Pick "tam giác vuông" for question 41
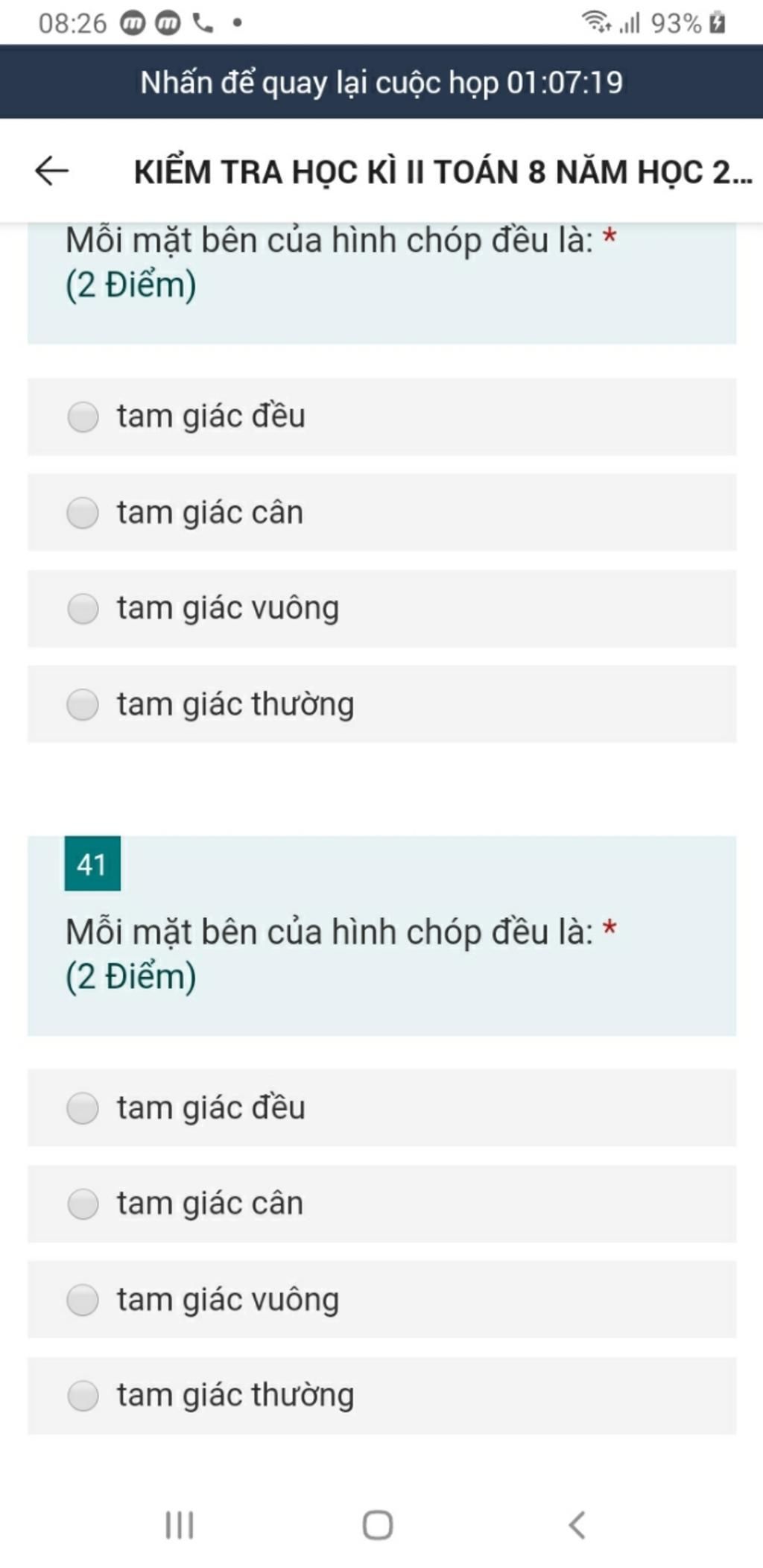Viewport: 763px width, 1568px height. [381, 1300]
